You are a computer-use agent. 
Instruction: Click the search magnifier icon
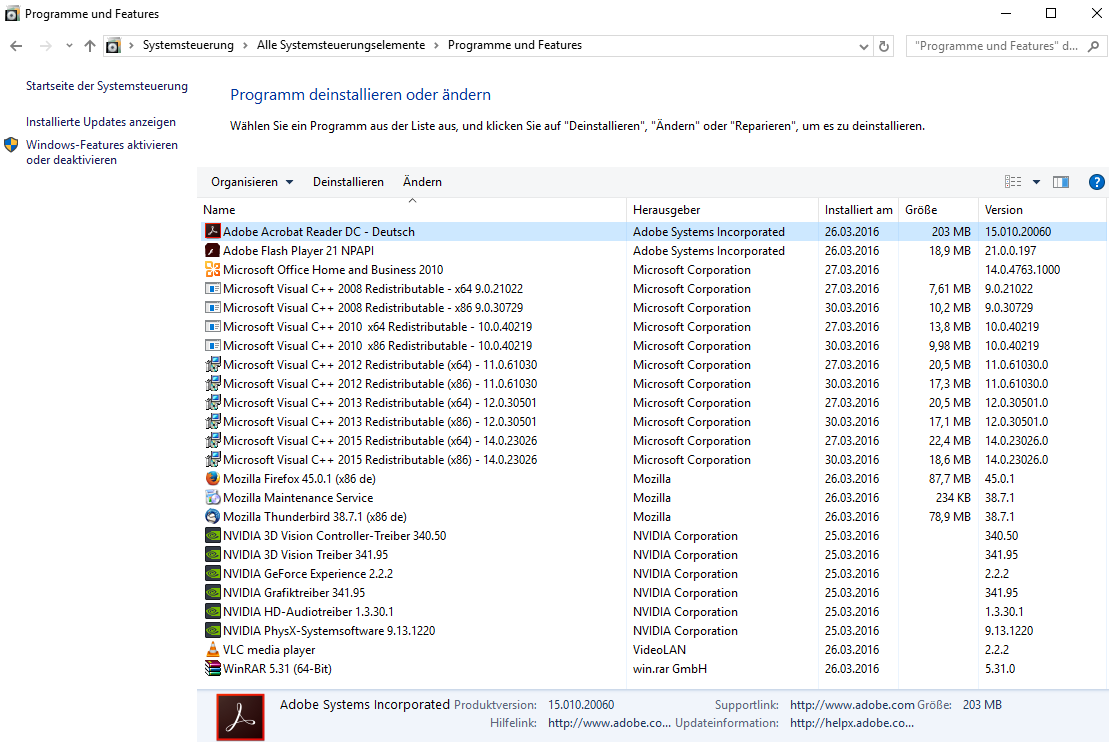click(x=1093, y=46)
